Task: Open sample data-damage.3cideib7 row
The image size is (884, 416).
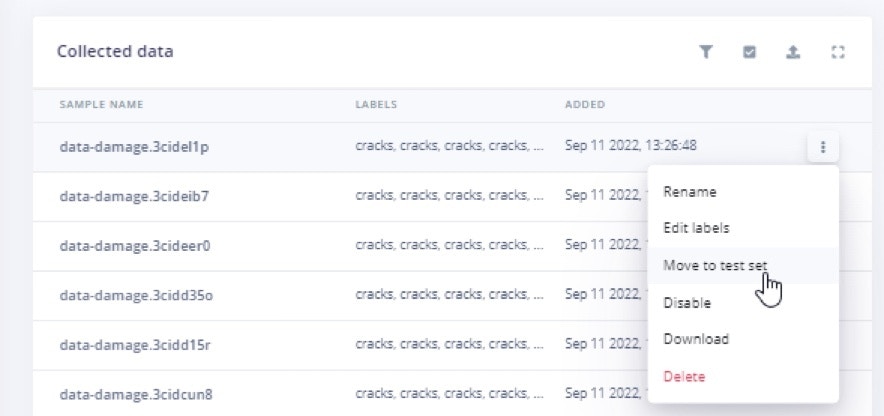Action: pos(134,197)
